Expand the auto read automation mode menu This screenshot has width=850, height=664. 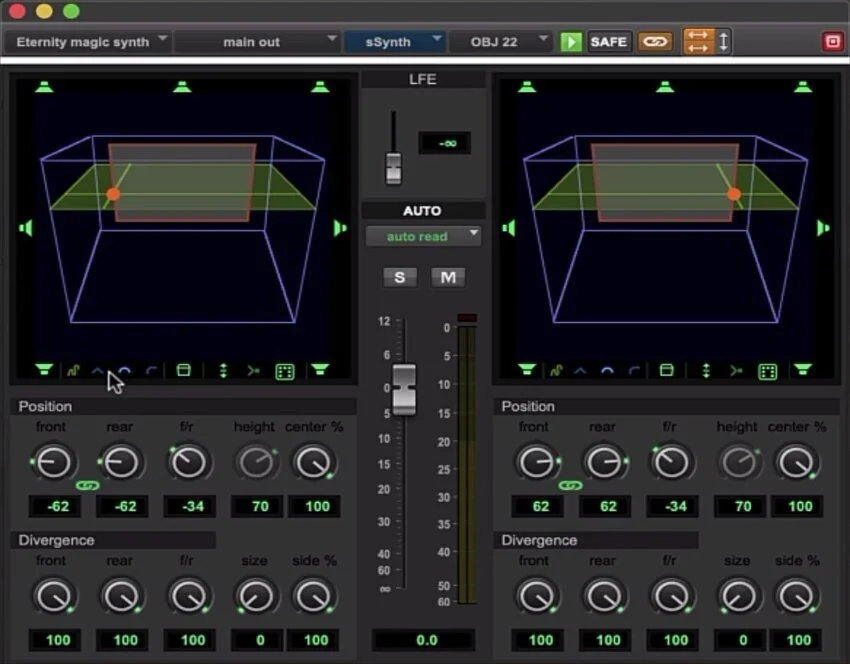(423, 236)
